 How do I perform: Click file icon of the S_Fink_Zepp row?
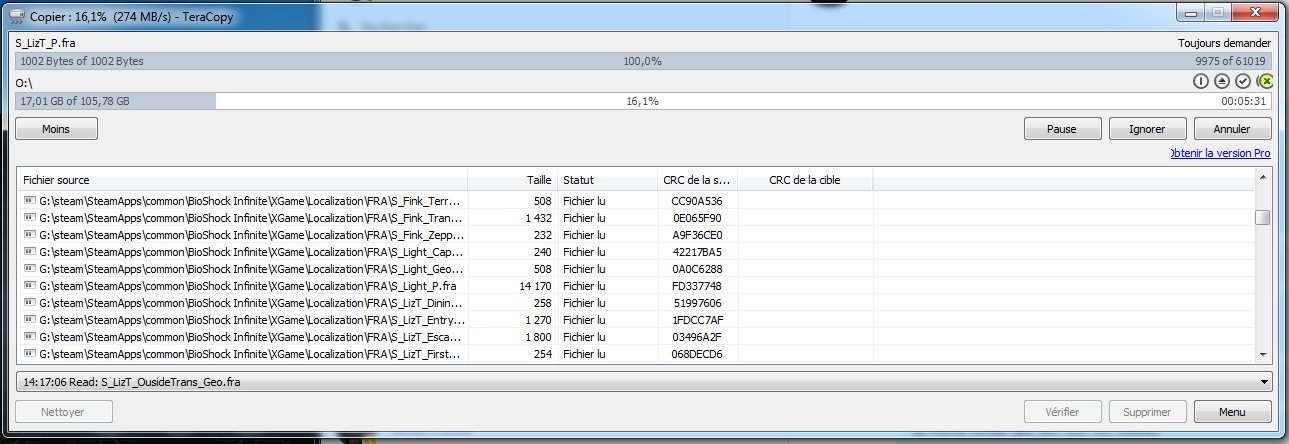29,235
